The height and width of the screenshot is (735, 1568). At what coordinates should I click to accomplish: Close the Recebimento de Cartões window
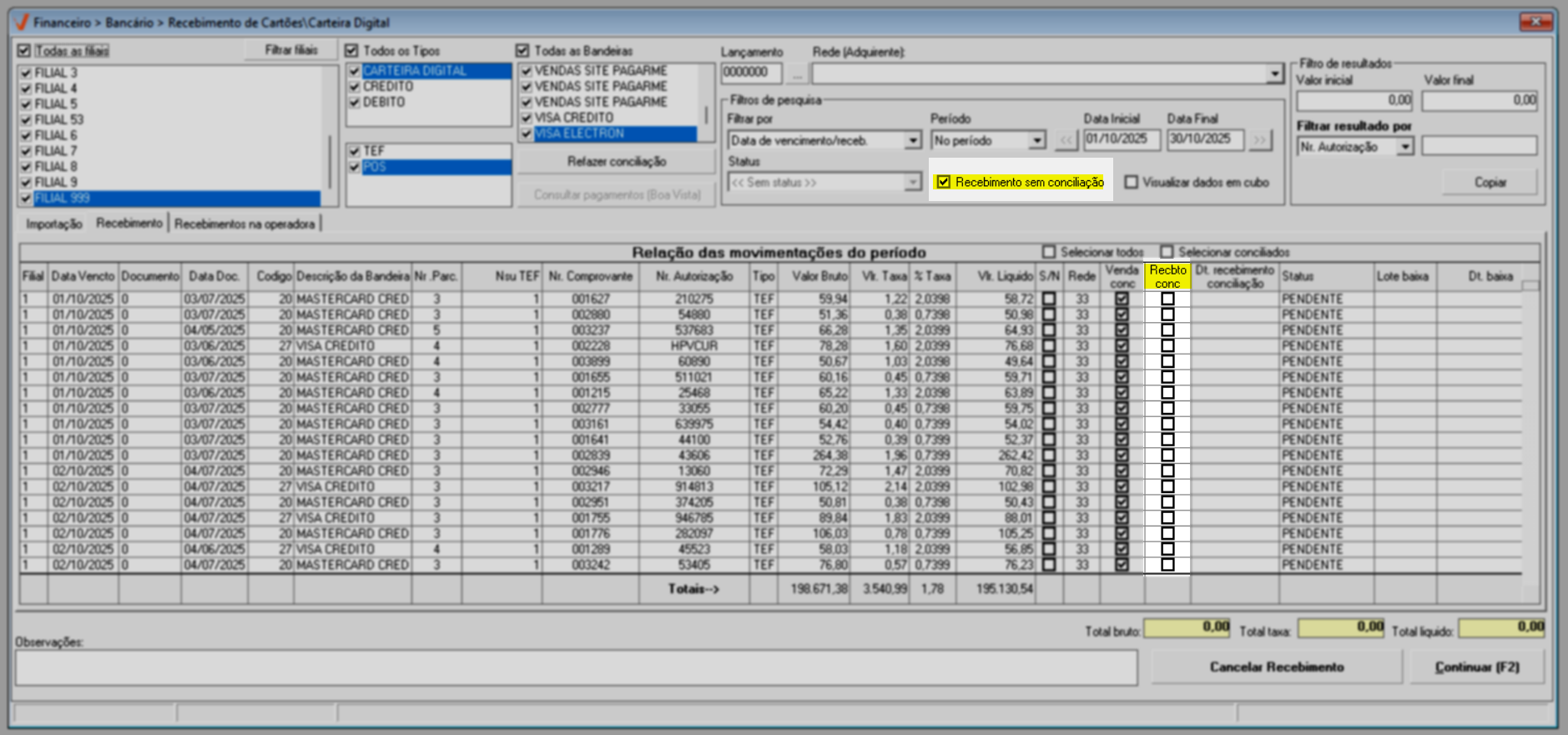1535,22
